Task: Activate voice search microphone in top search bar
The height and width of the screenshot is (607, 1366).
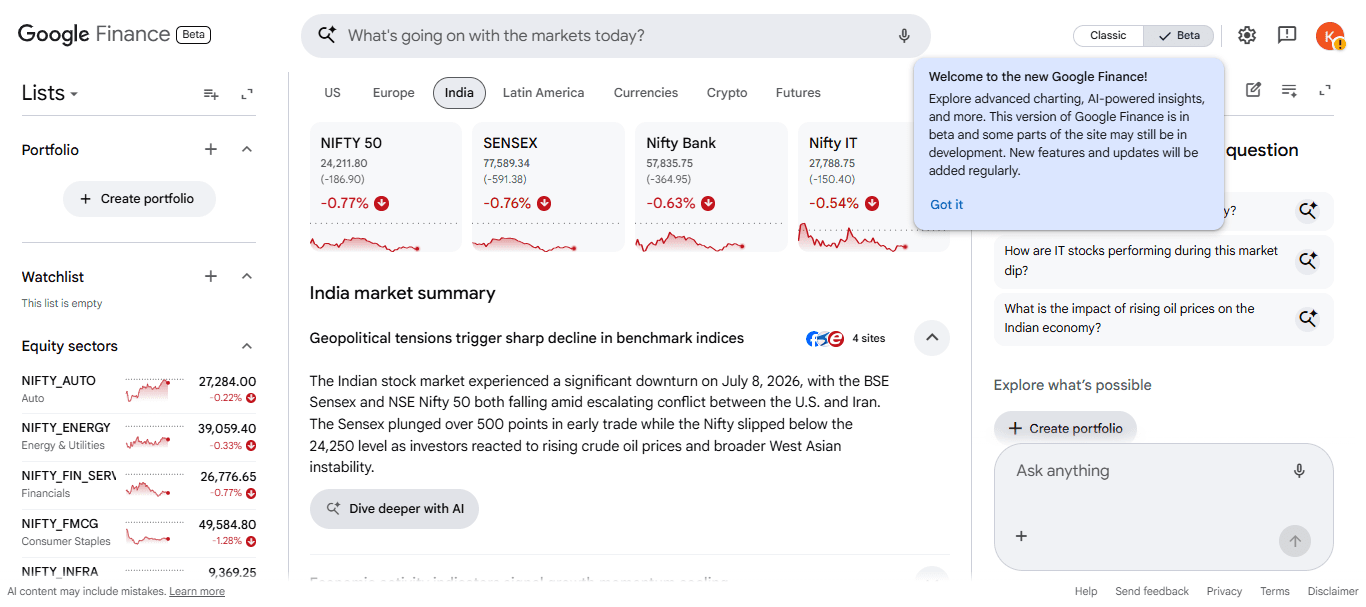Action: coord(904,36)
